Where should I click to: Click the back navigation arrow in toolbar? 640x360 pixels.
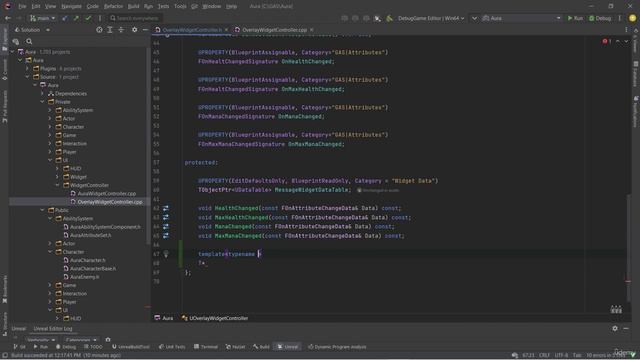(x=8, y=18)
